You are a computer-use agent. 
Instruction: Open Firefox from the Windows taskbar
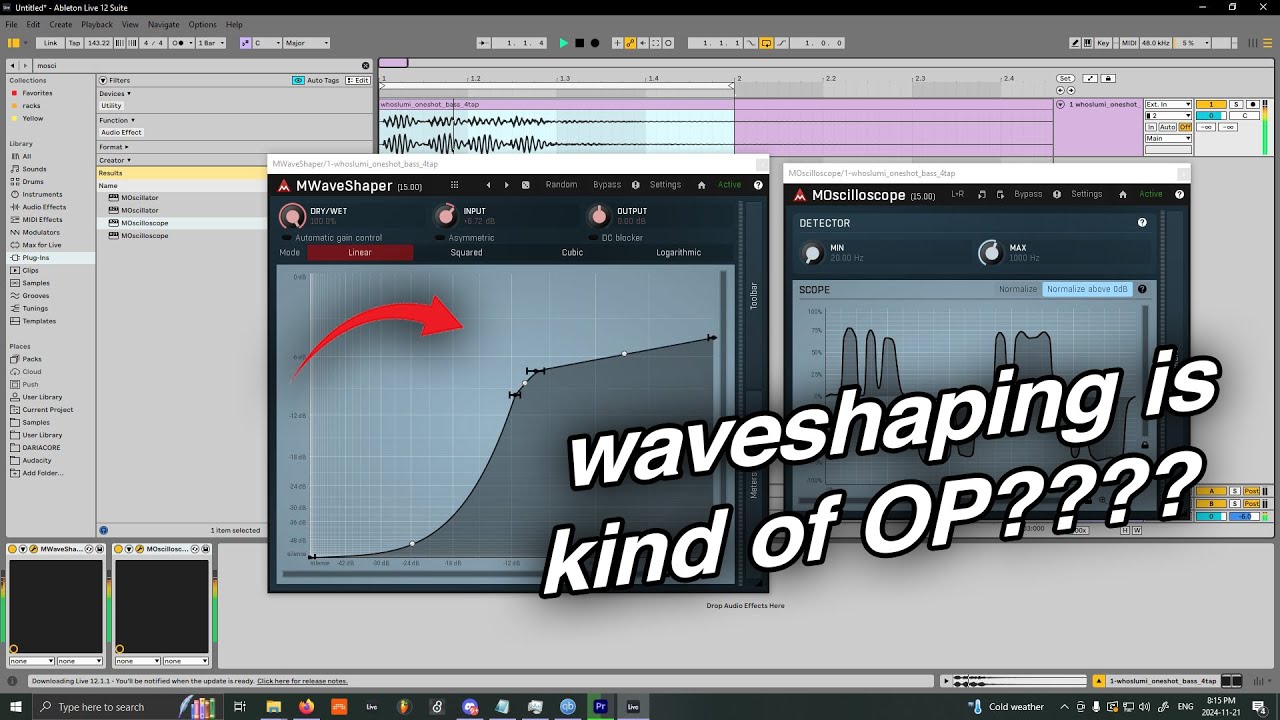pyautogui.click(x=306, y=706)
